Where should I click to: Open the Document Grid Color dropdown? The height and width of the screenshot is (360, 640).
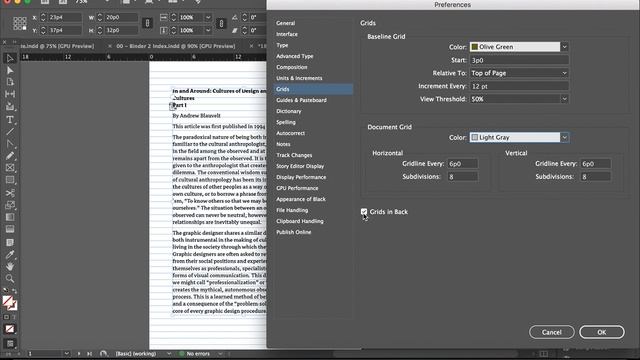tap(564, 138)
